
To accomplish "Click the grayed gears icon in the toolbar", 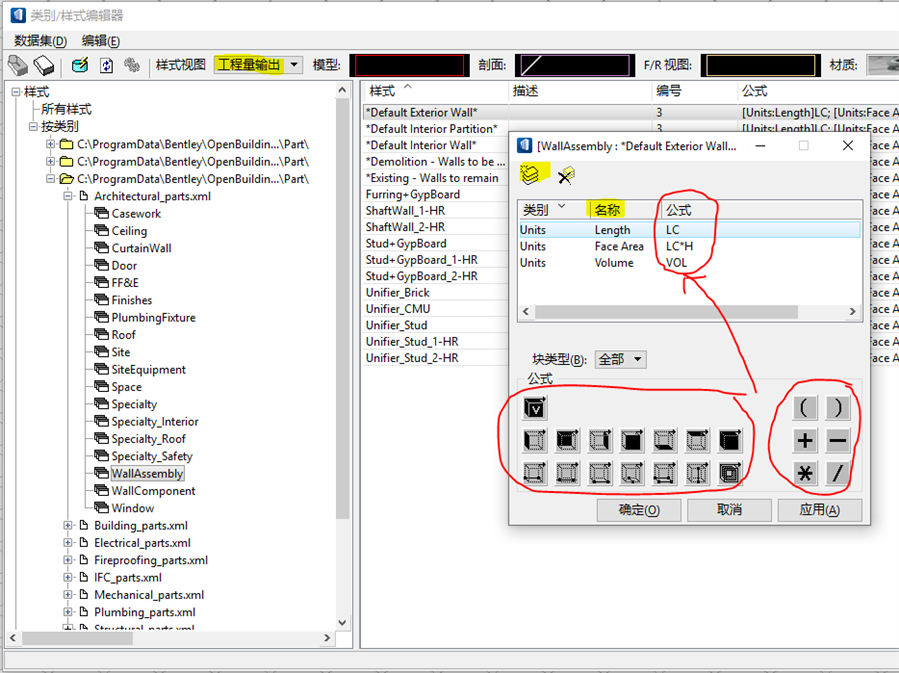I will (132, 65).
